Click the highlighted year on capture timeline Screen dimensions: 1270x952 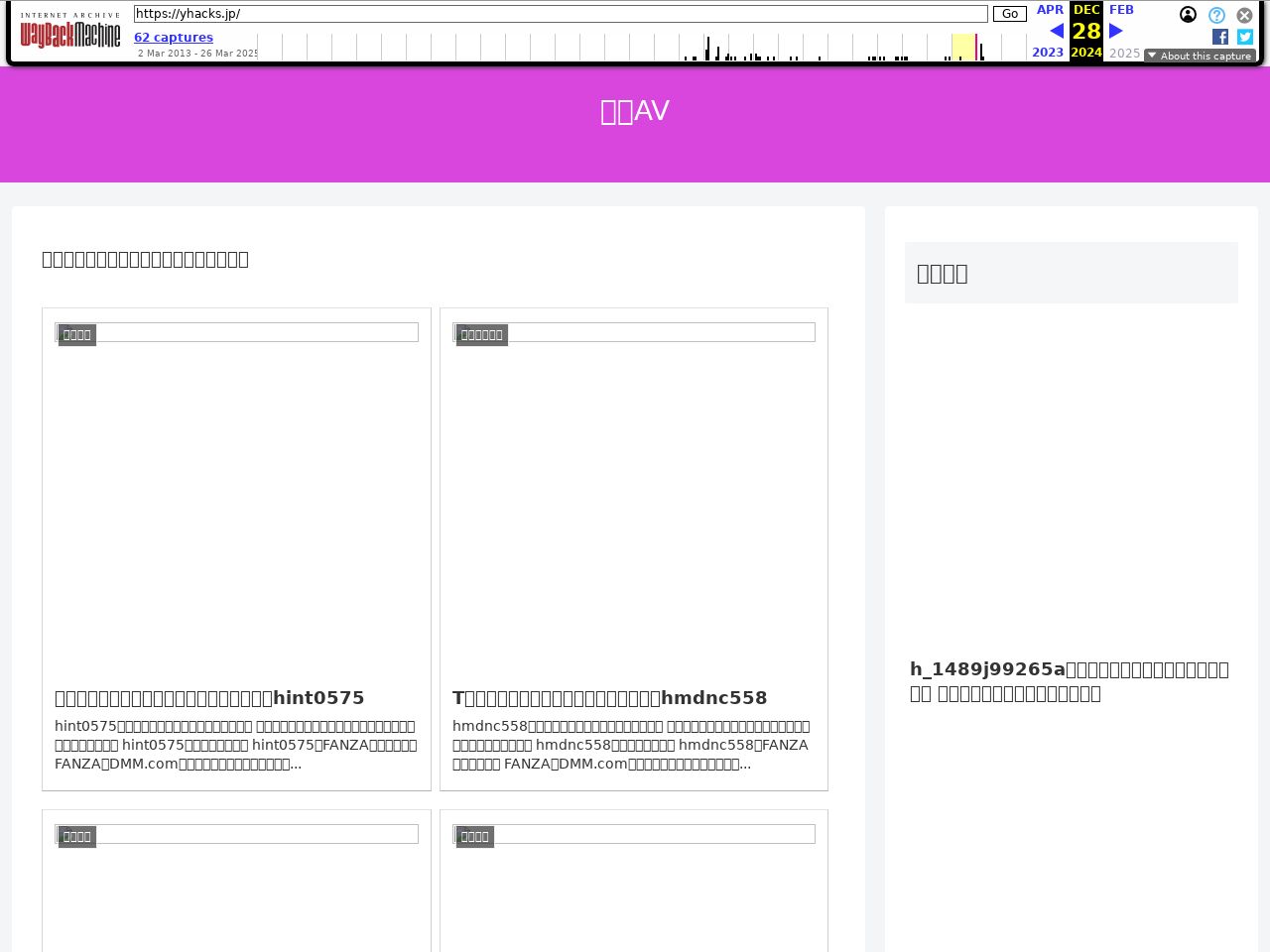[963, 47]
